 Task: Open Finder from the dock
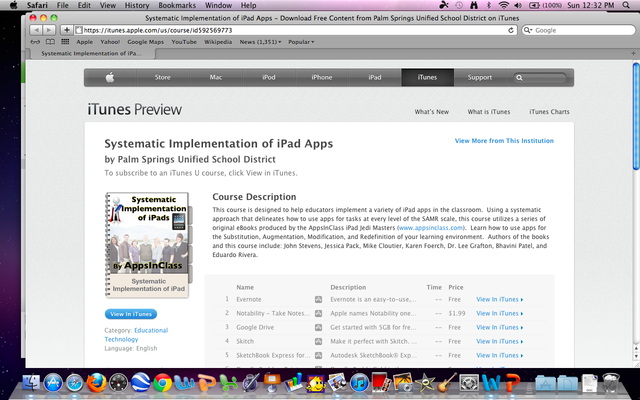pos(31,383)
